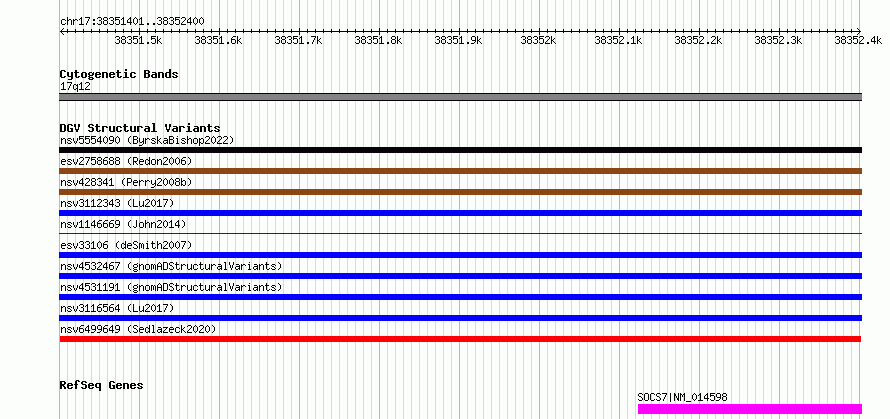Open the SOCS7|NM_014598 gene label
Viewport: 890px width, 419px height.
(x=682, y=397)
